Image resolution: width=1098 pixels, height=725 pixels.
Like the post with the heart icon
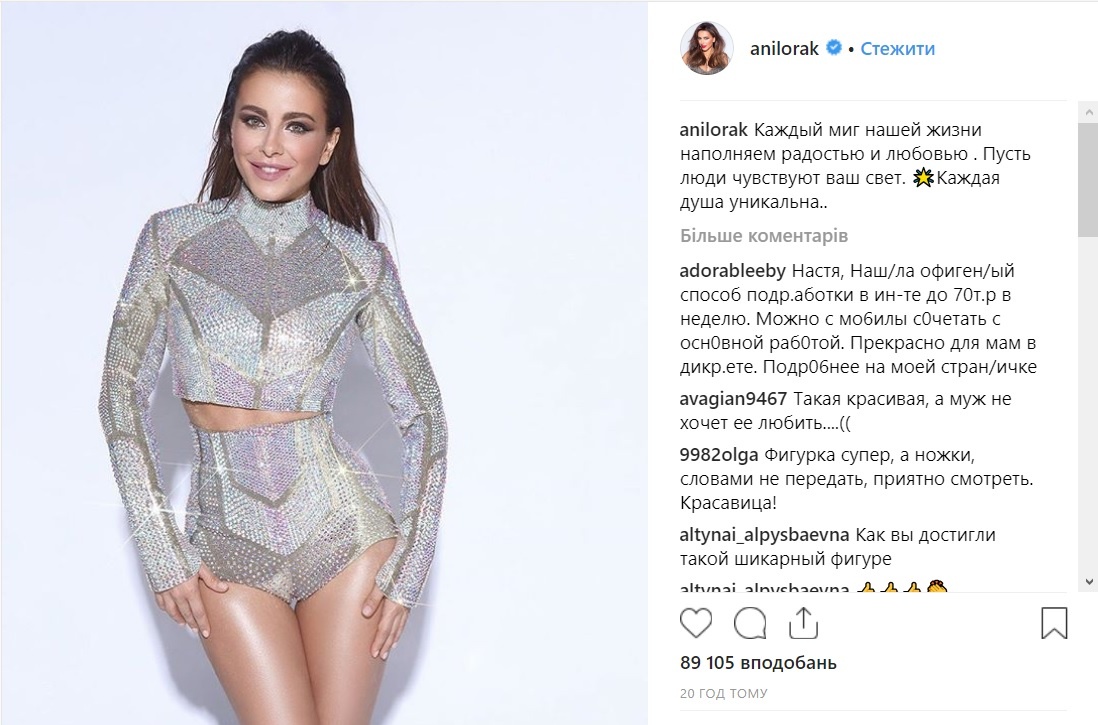tap(695, 623)
